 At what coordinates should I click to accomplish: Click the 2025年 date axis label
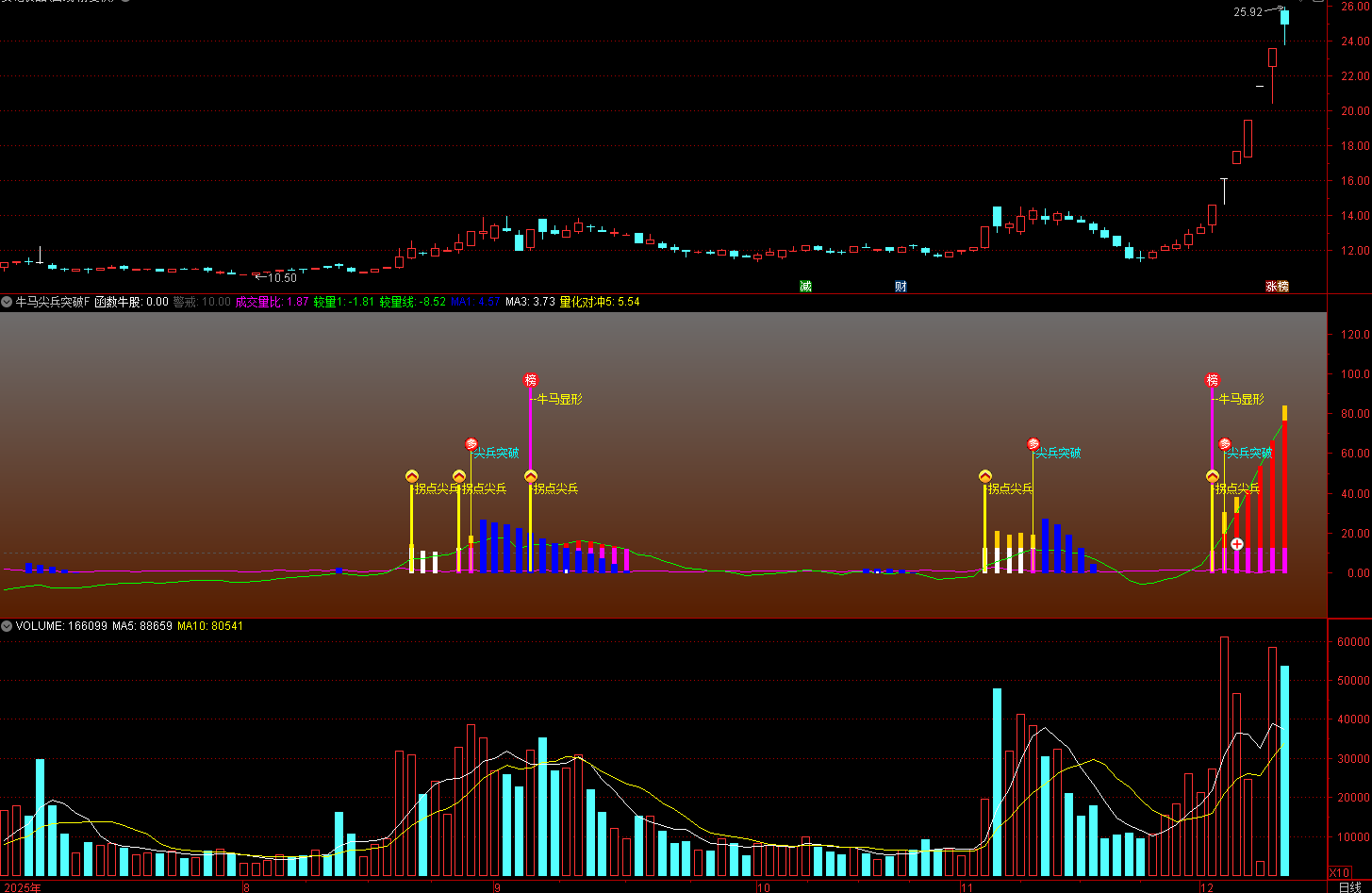(x=21, y=887)
